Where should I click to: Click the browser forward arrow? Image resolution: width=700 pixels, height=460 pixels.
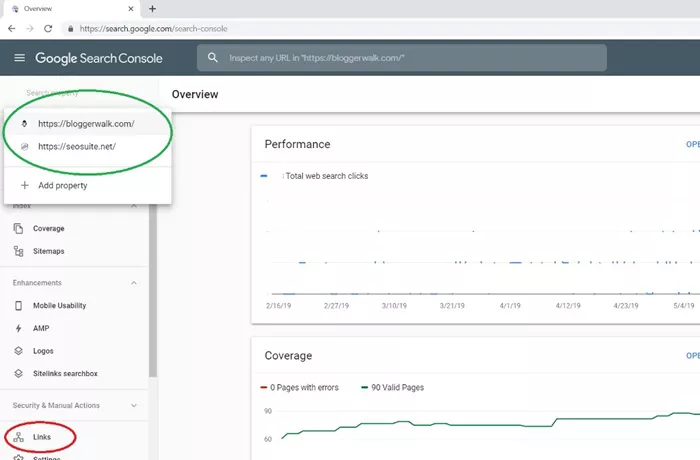click(x=29, y=29)
